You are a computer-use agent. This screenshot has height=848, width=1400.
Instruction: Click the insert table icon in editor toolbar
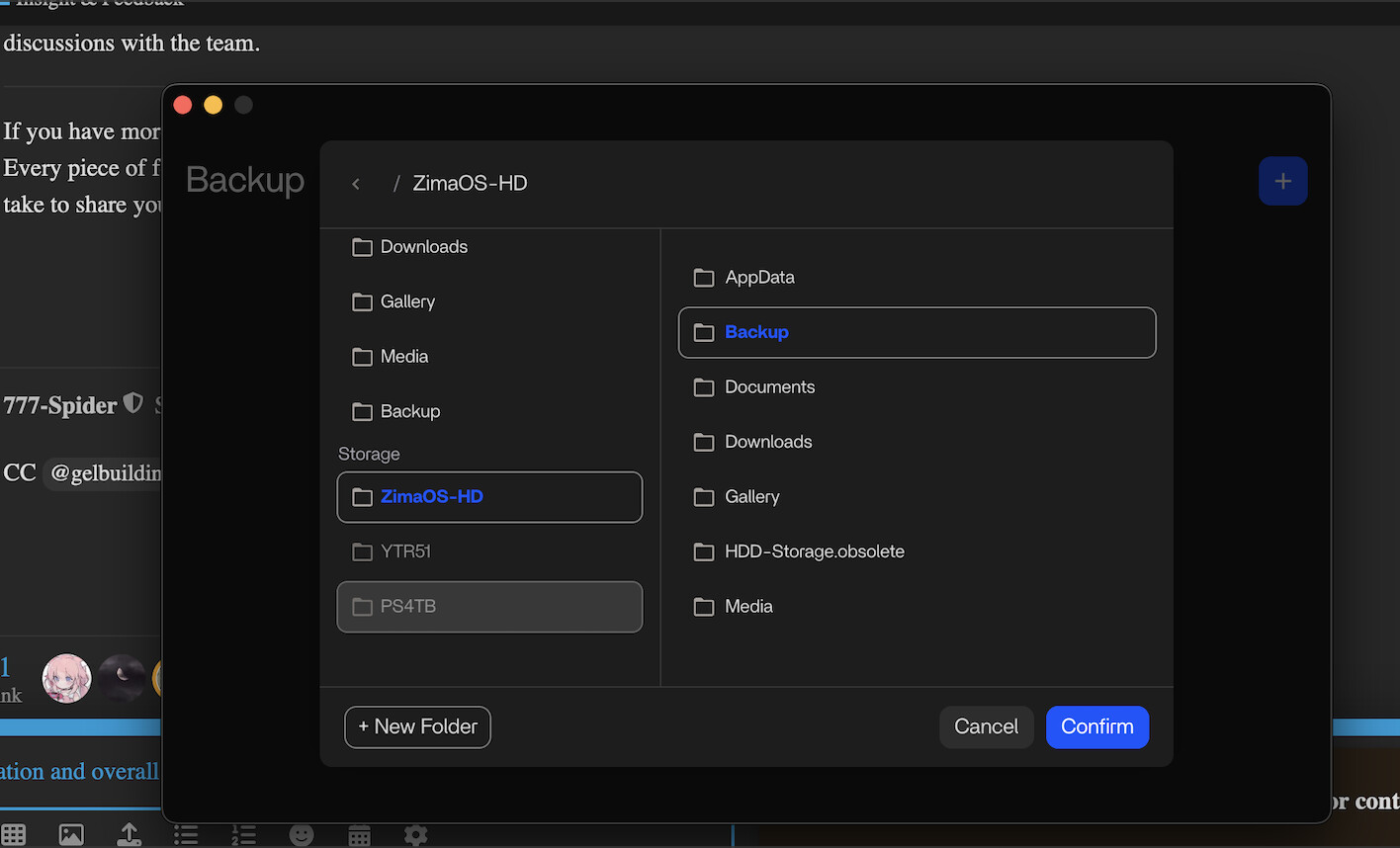[x=14, y=834]
